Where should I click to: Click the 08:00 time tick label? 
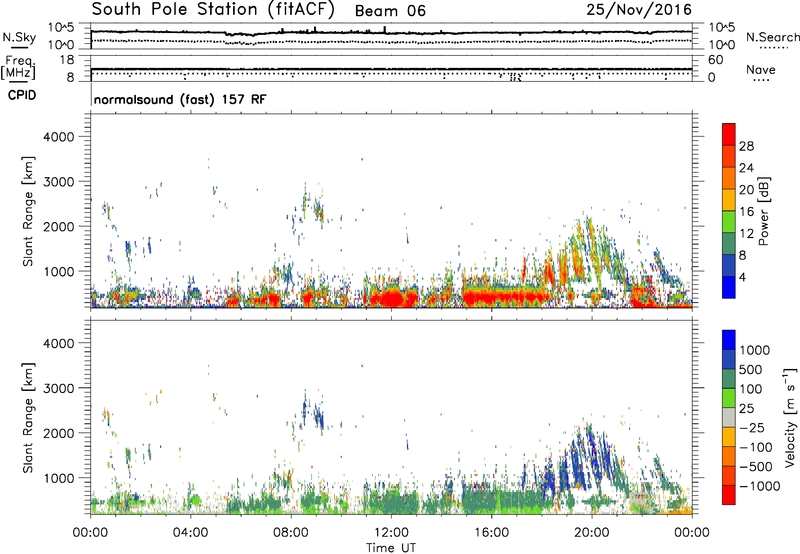pyautogui.click(x=291, y=533)
